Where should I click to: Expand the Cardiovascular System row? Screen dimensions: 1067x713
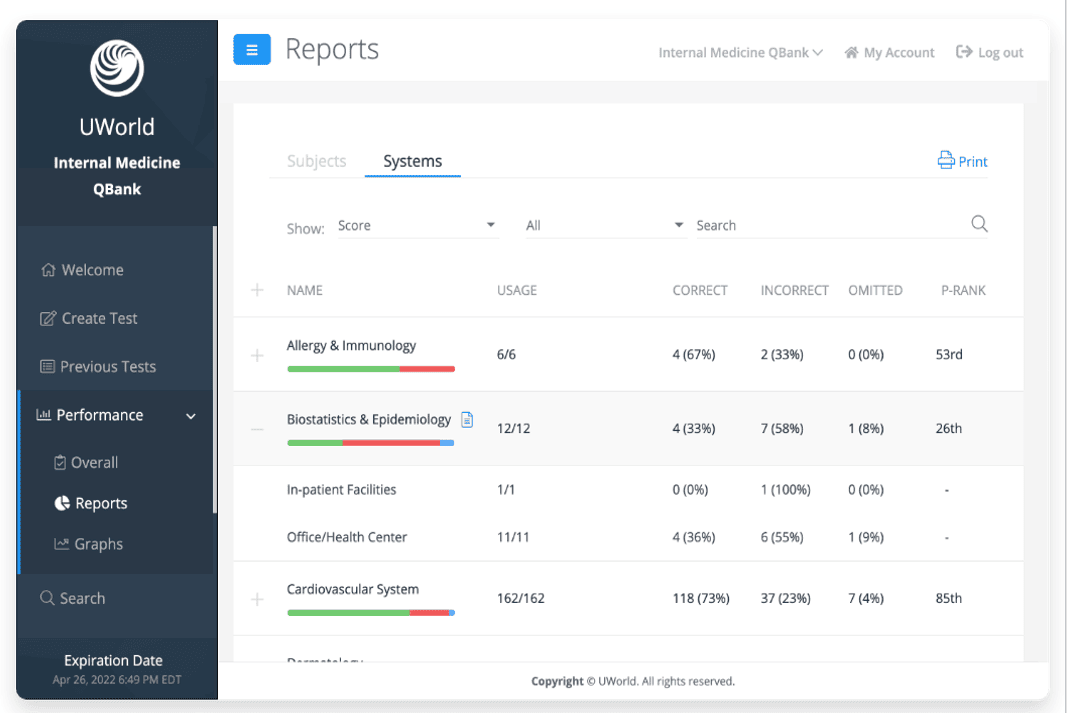tap(257, 599)
